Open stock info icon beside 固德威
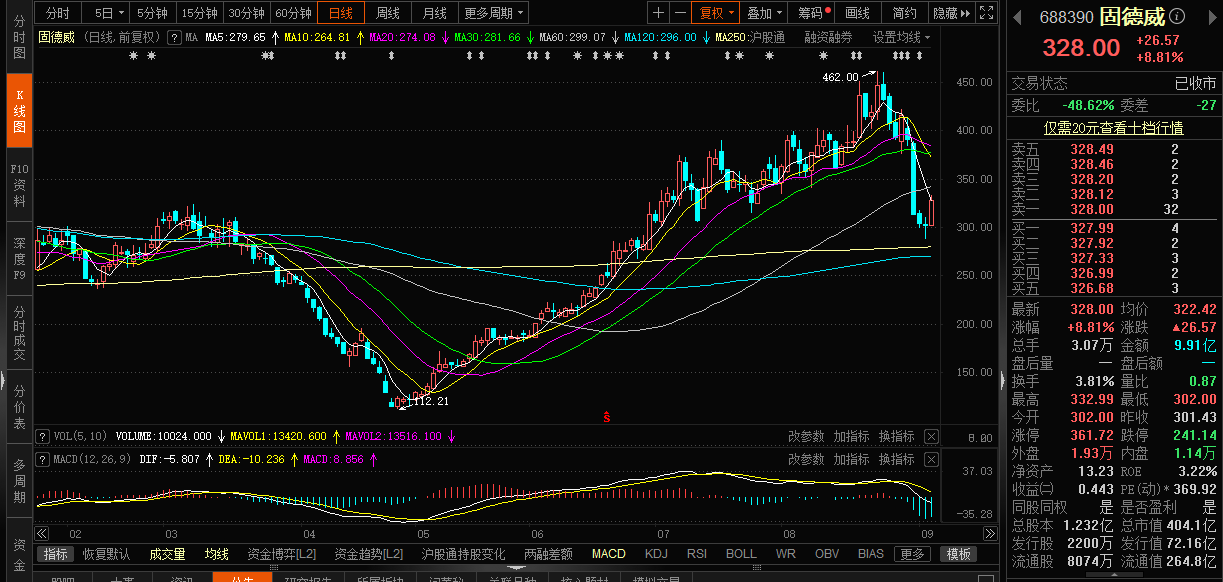 click(x=1177, y=18)
